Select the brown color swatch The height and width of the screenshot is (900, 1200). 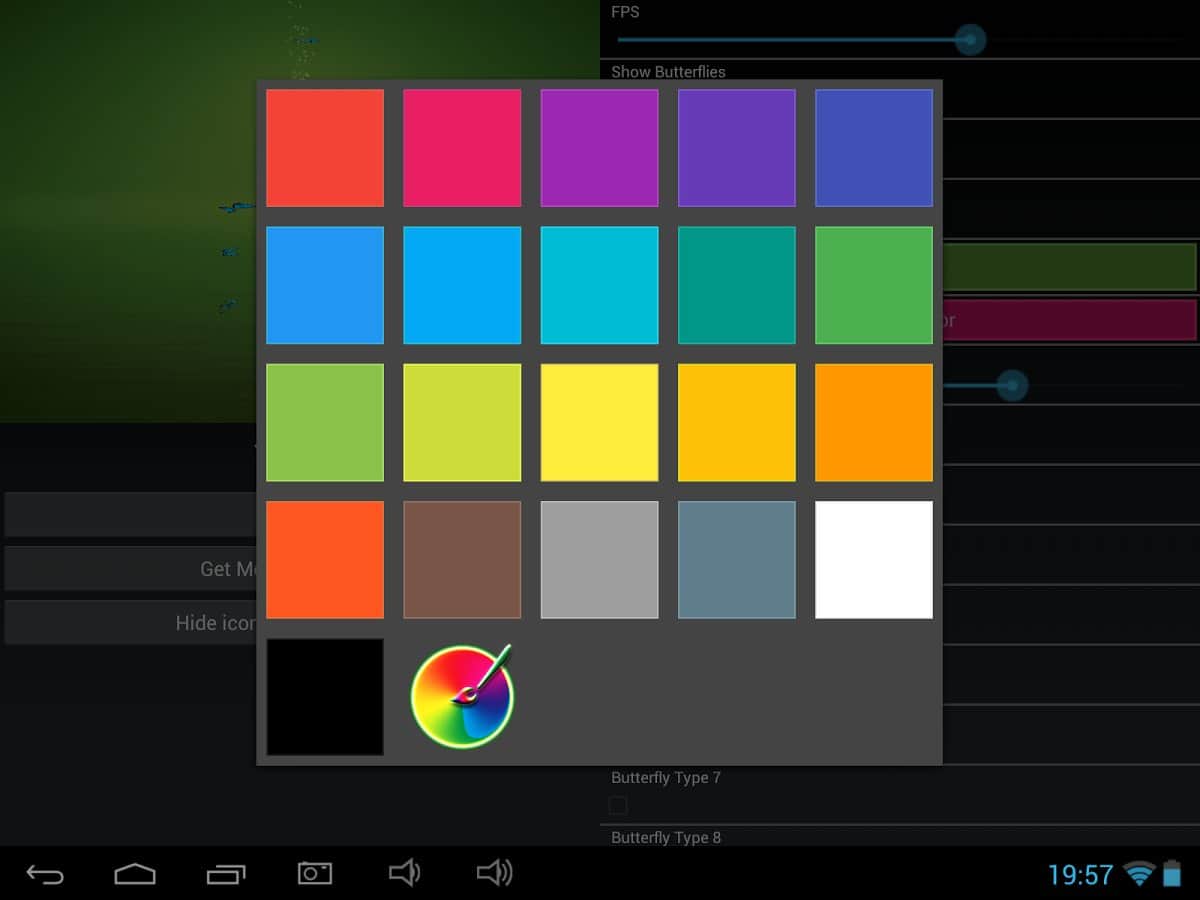(x=462, y=559)
